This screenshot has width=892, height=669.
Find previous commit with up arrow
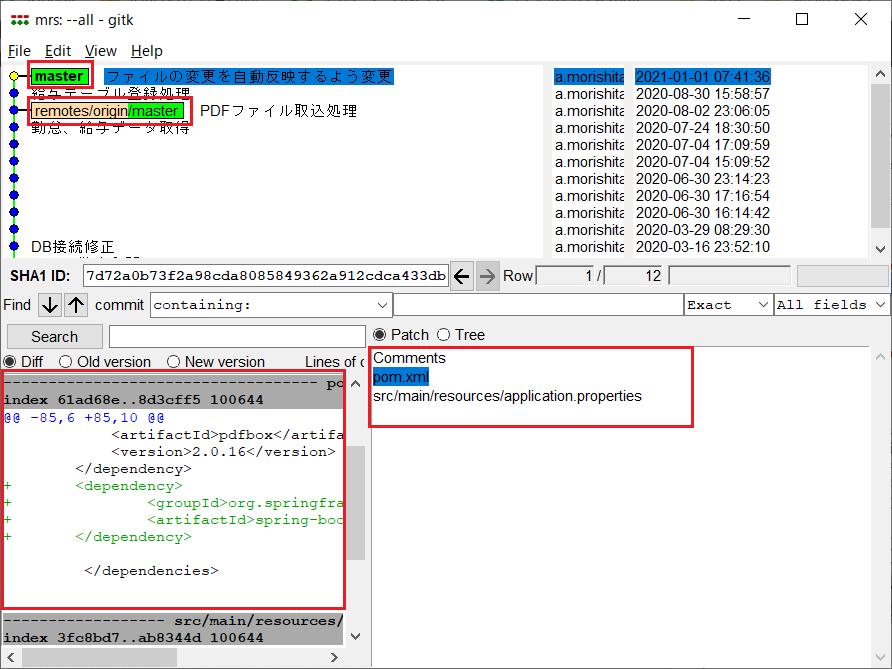click(76, 305)
